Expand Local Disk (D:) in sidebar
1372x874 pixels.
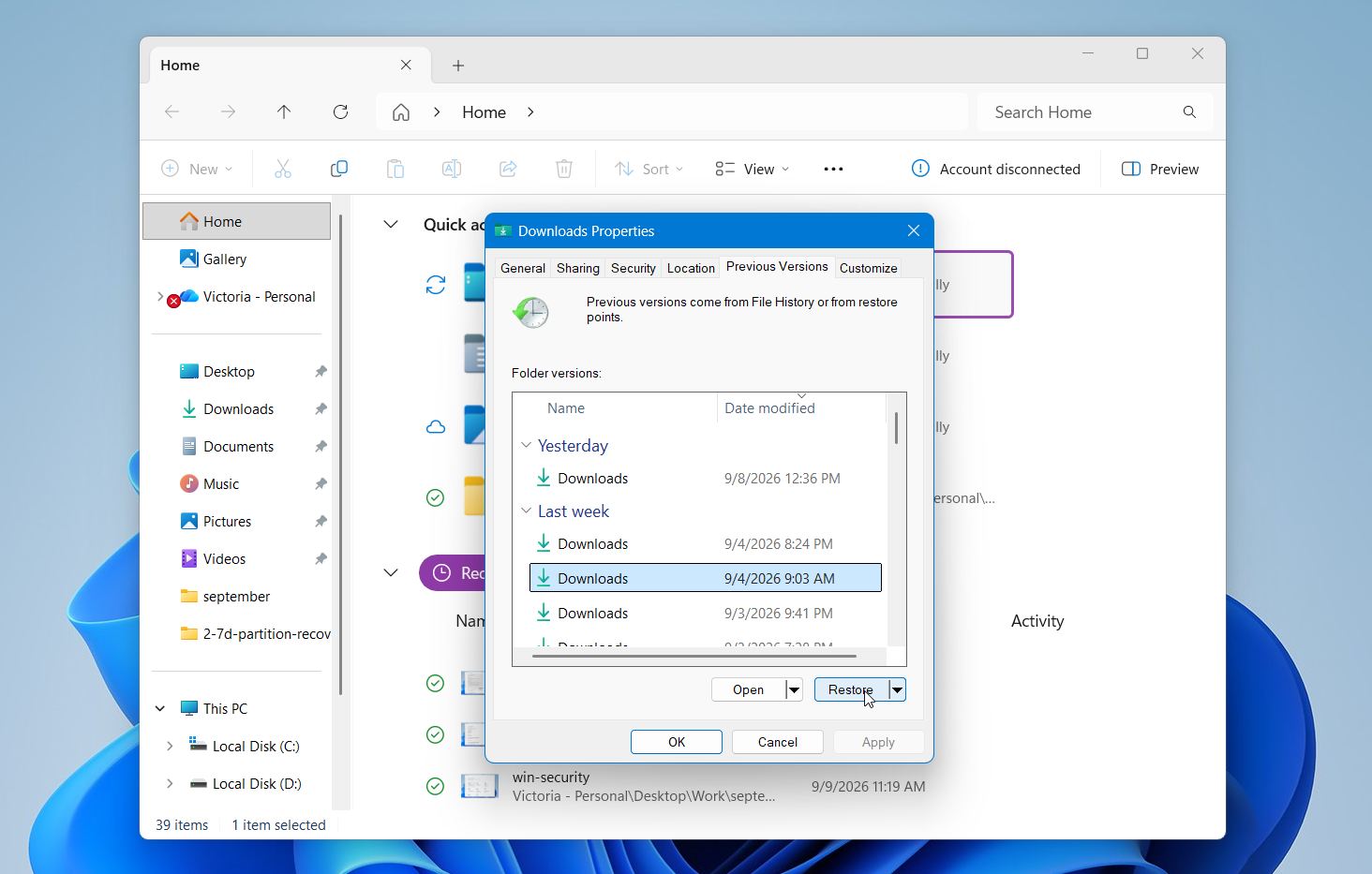(x=170, y=783)
